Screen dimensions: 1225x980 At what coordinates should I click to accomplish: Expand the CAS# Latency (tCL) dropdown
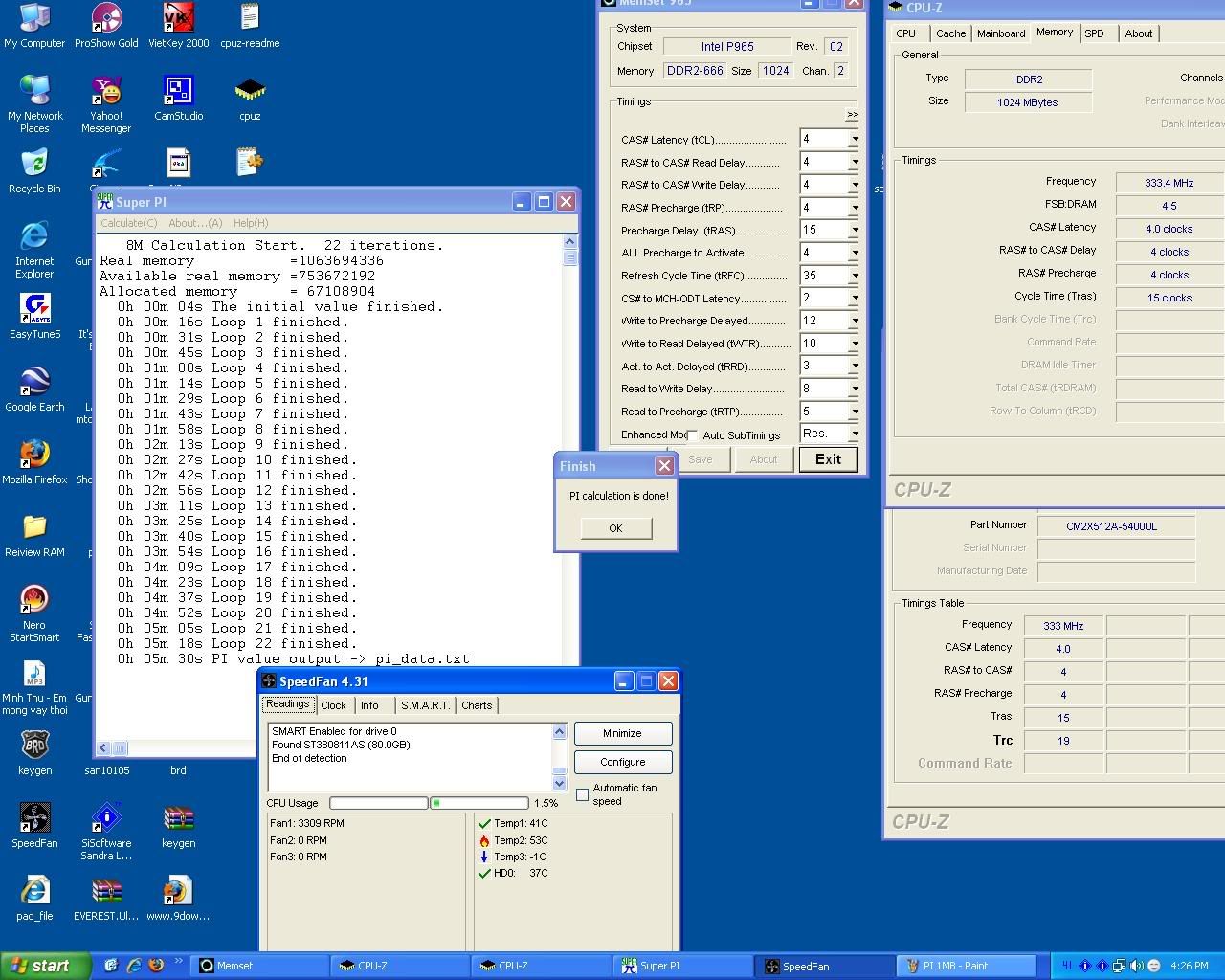pyautogui.click(x=854, y=139)
